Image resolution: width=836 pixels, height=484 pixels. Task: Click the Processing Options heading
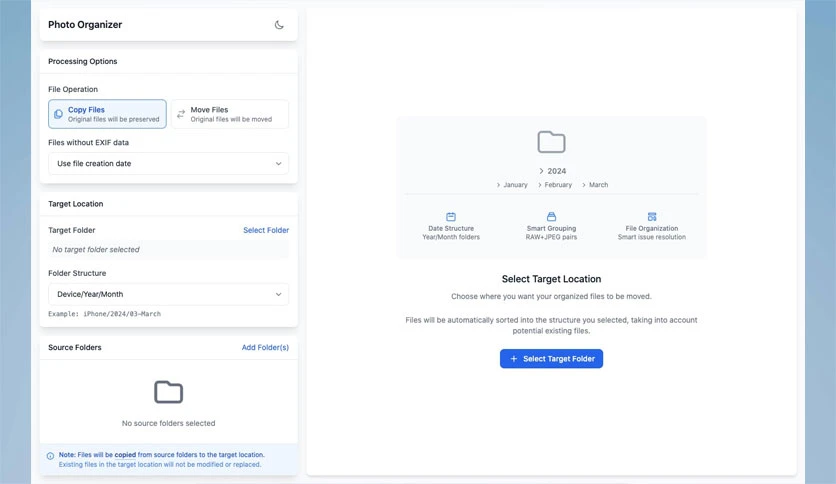[83, 61]
